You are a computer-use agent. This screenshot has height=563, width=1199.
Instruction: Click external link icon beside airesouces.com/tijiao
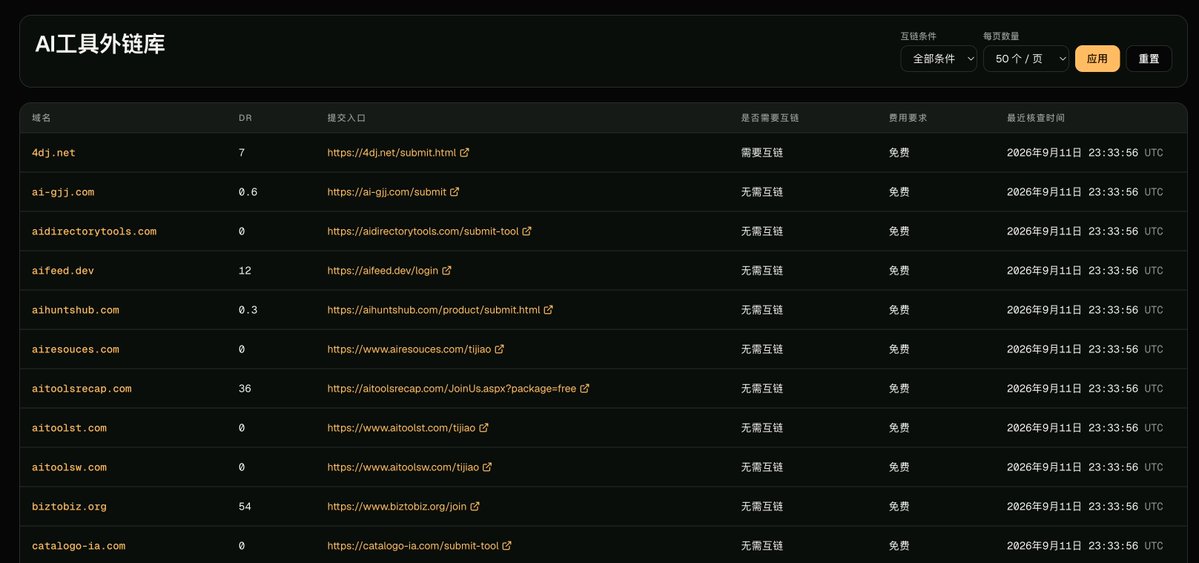coord(499,349)
